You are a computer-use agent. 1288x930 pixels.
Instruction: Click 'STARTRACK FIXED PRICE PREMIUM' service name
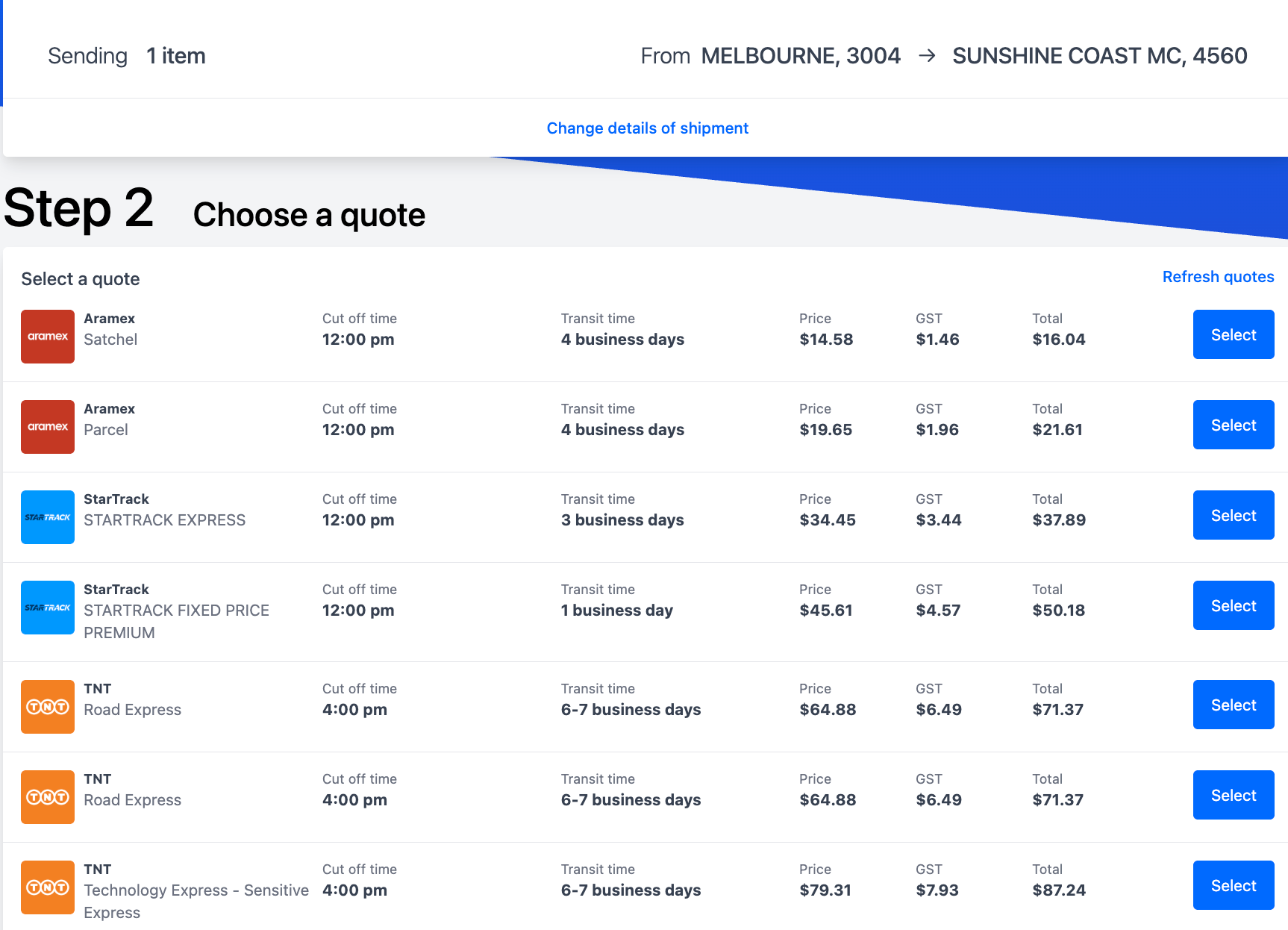tap(177, 622)
